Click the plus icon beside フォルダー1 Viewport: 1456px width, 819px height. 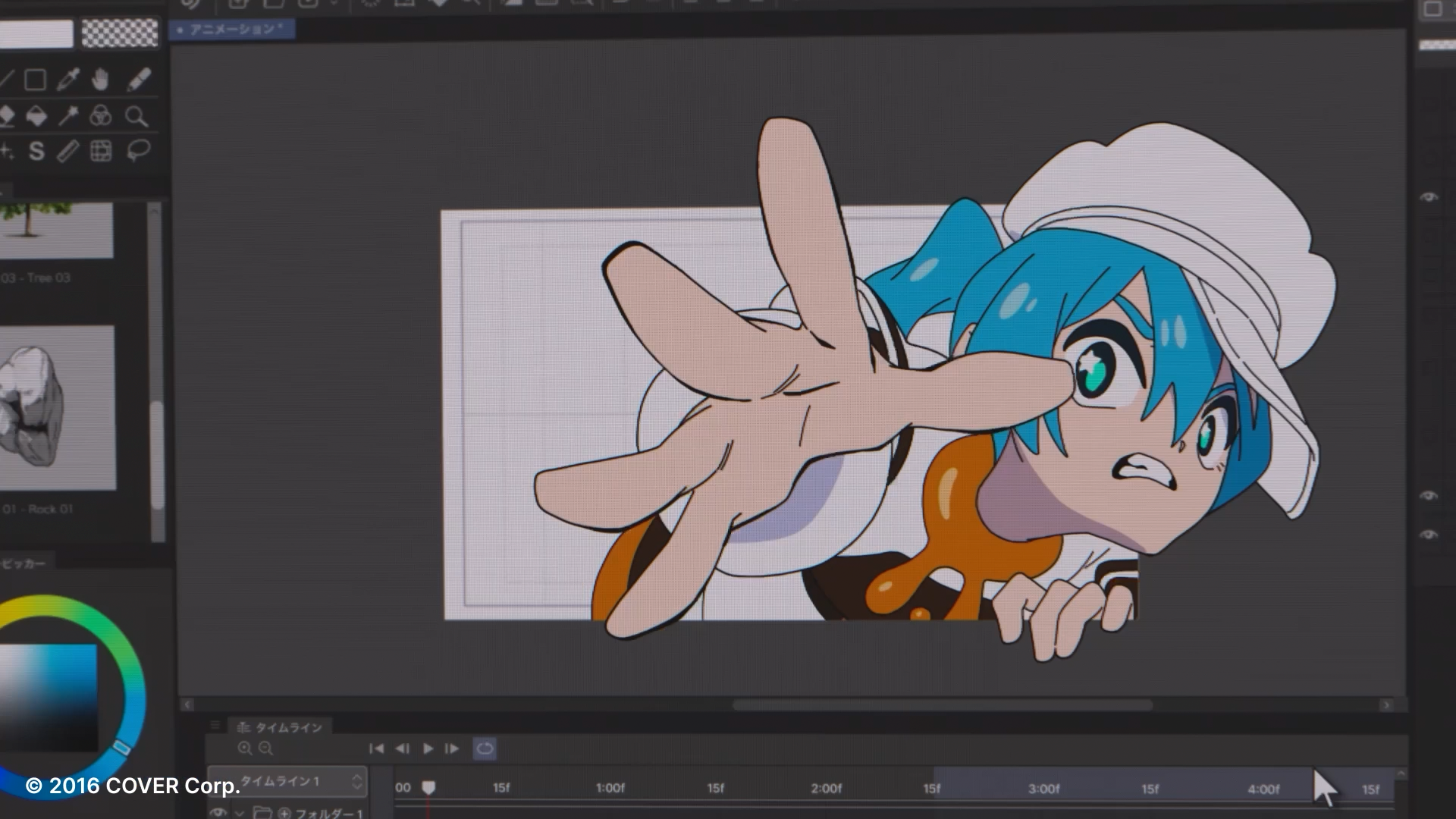[x=284, y=813]
